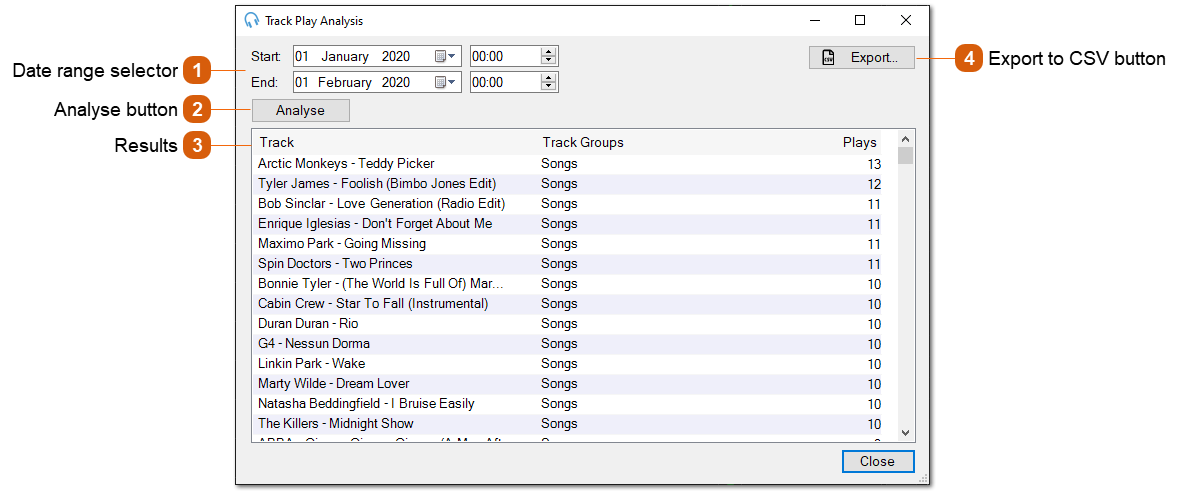Close the window with title bar X
The image size is (1182, 494).
click(x=906, y=20)
